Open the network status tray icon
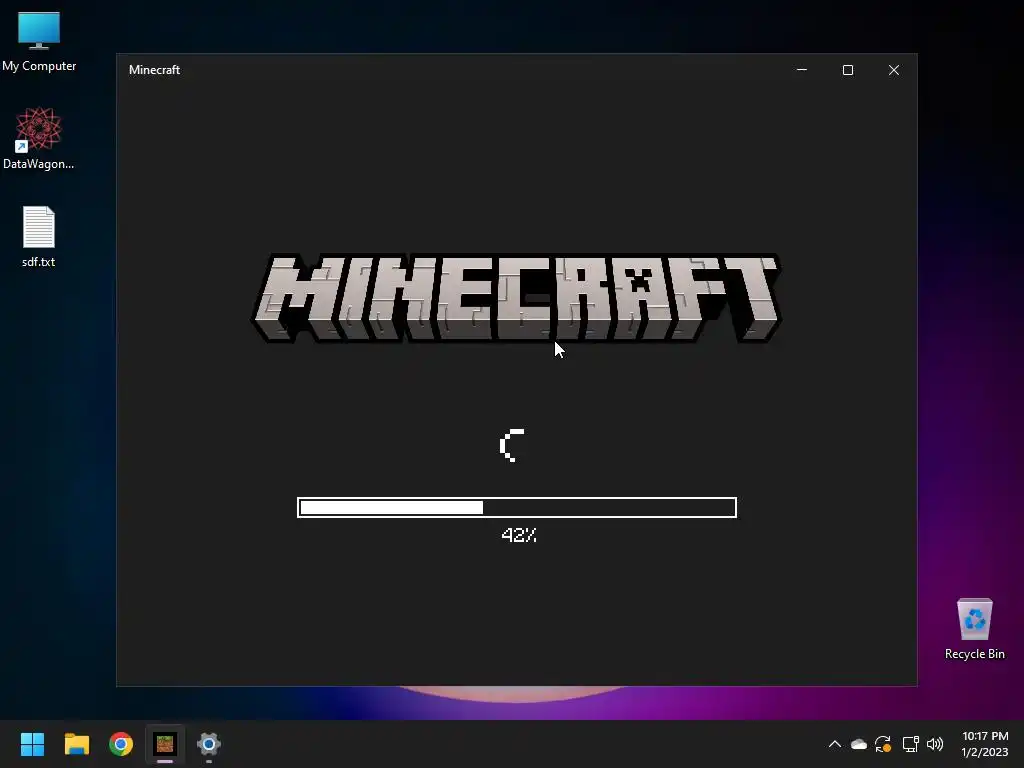This screenshot has height=768, width=1024. pos(910,744)
